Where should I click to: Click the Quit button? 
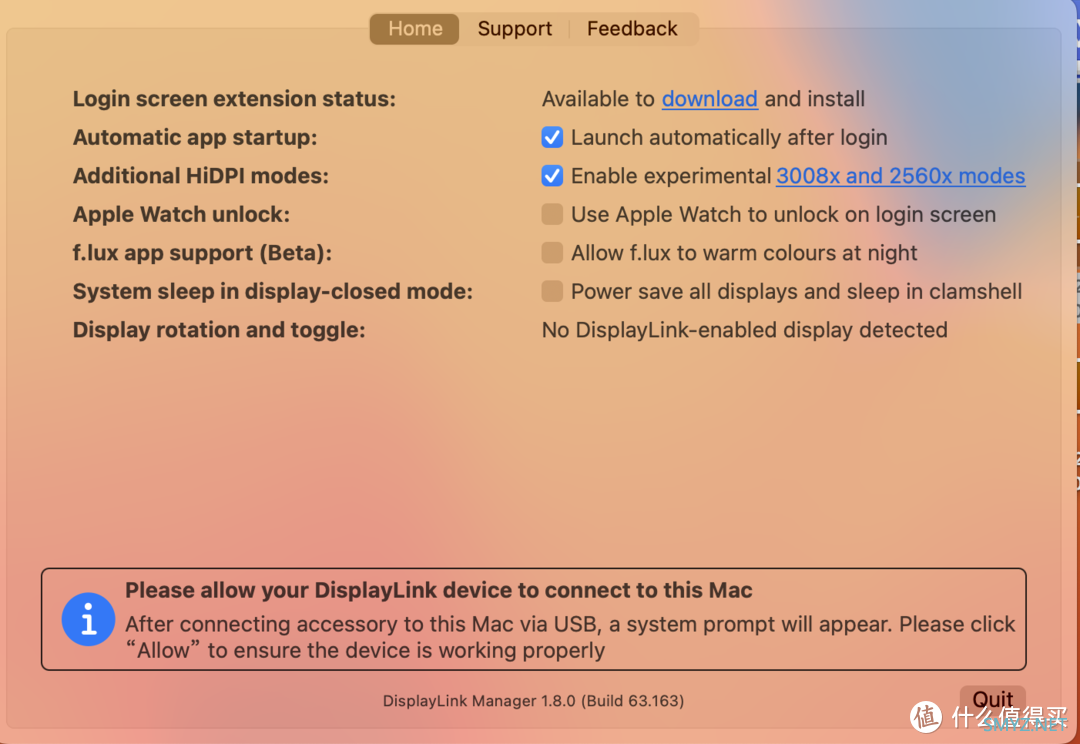coord(993,700)
